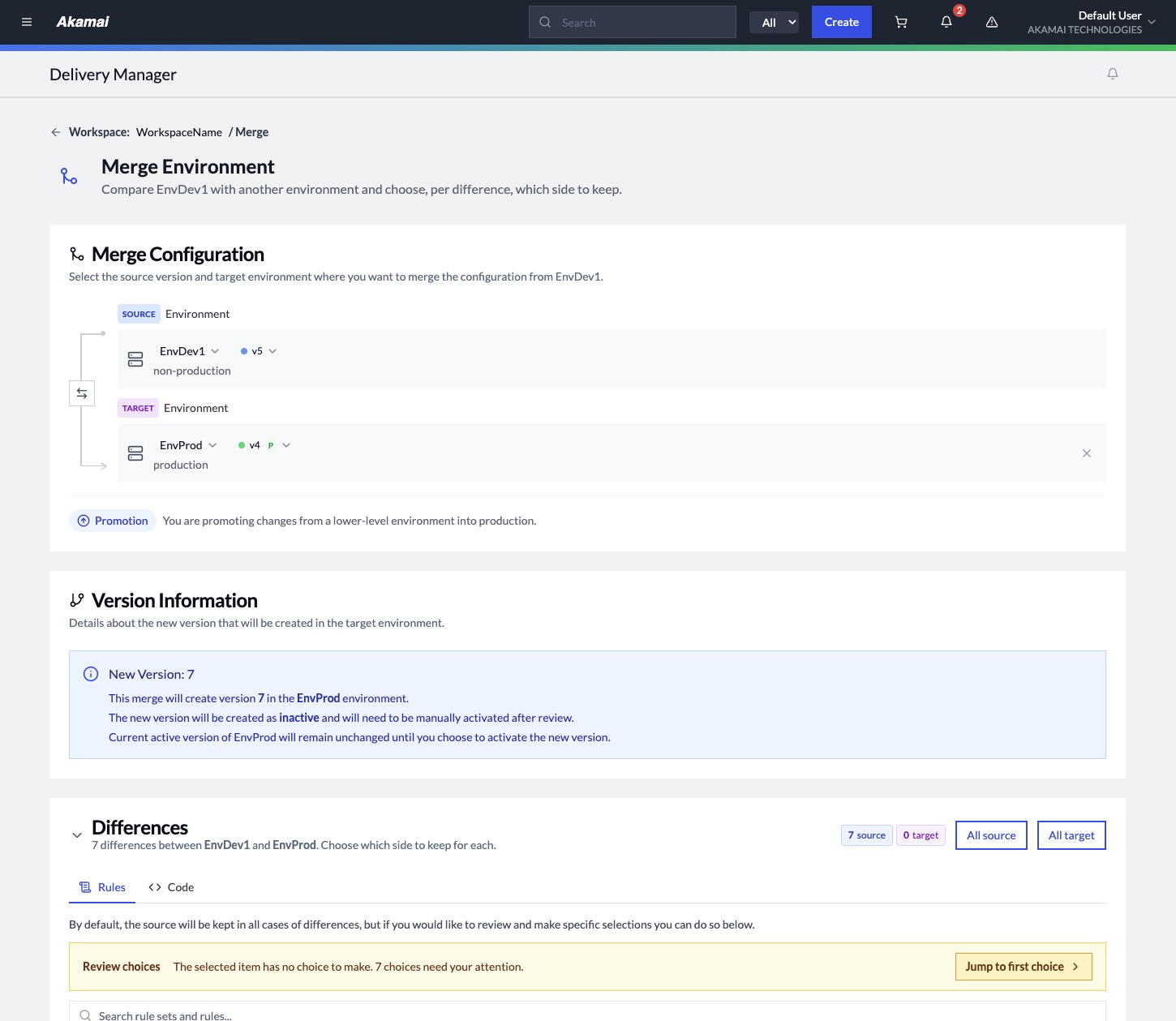Open the EnvDev1 environment dropdown

click(x=189, y=351)
